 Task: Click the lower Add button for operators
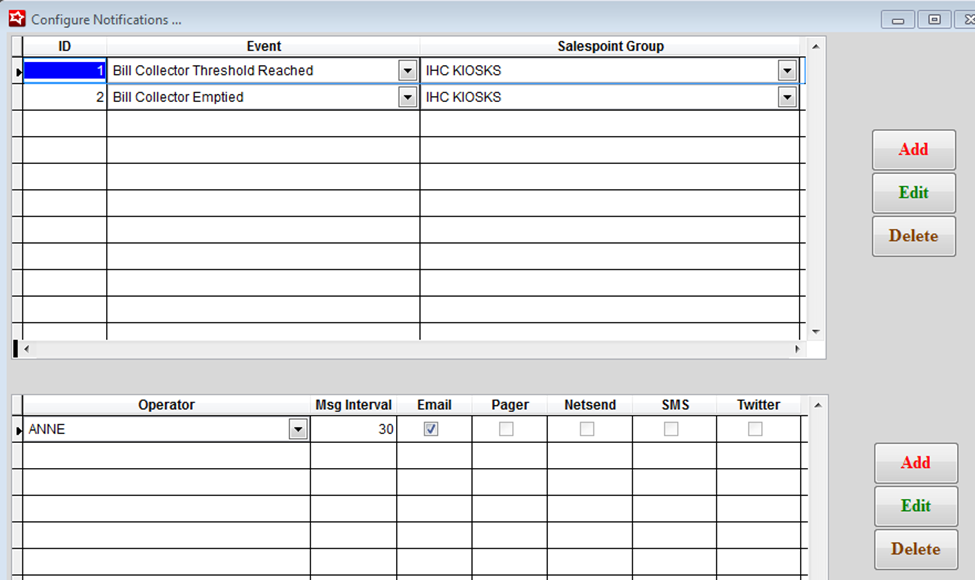[915, 463]
